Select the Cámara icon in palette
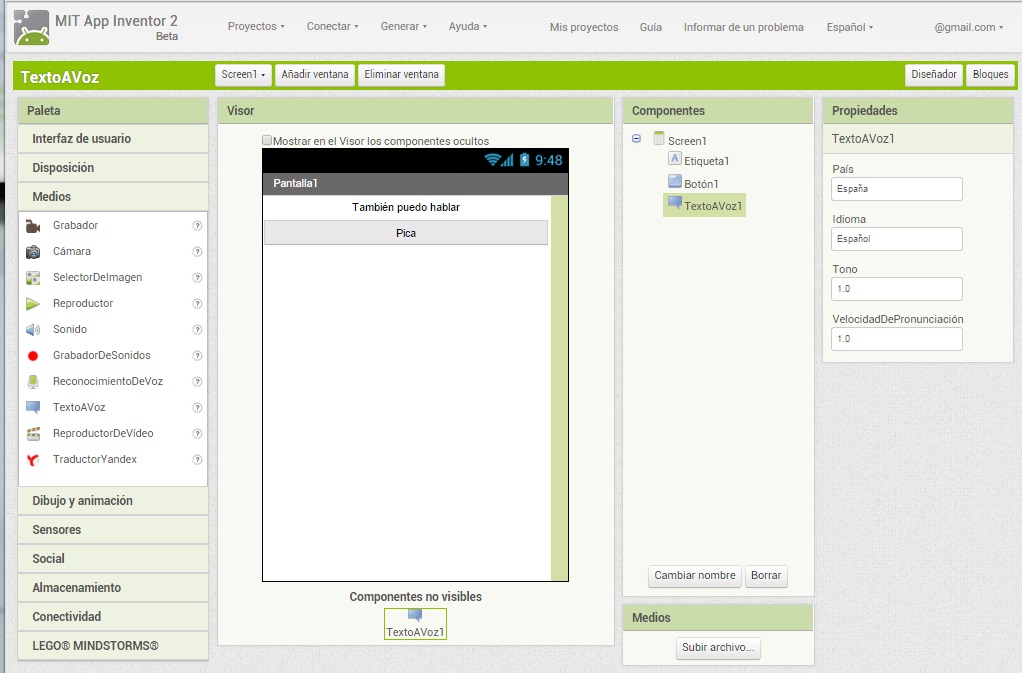1022x673 pixels. click(x=33, y=251)
